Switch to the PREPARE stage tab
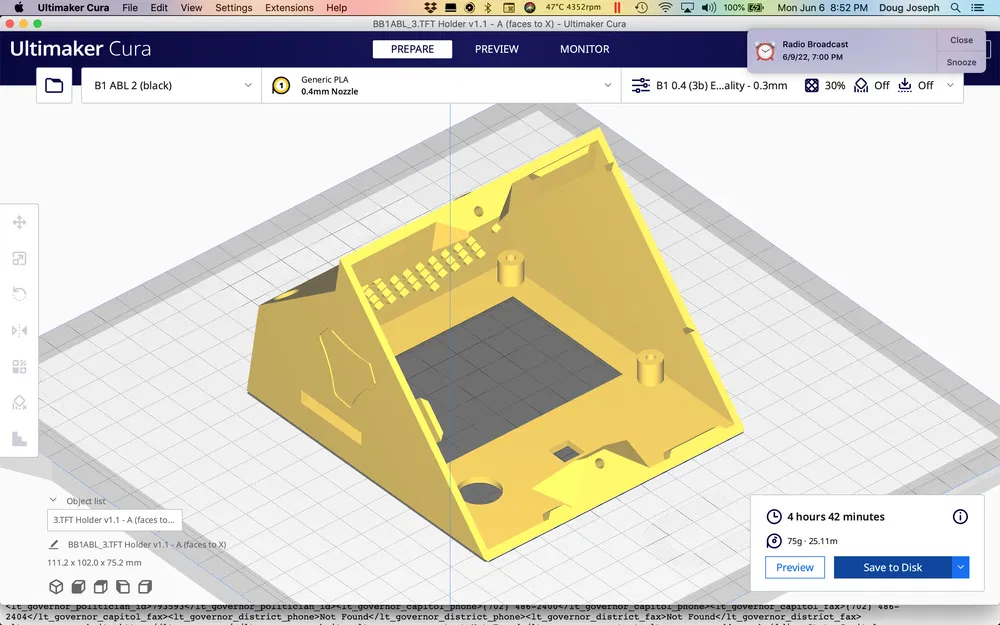Image resolution: width=1000 pixels, height=625 pixels. [413, 49]
